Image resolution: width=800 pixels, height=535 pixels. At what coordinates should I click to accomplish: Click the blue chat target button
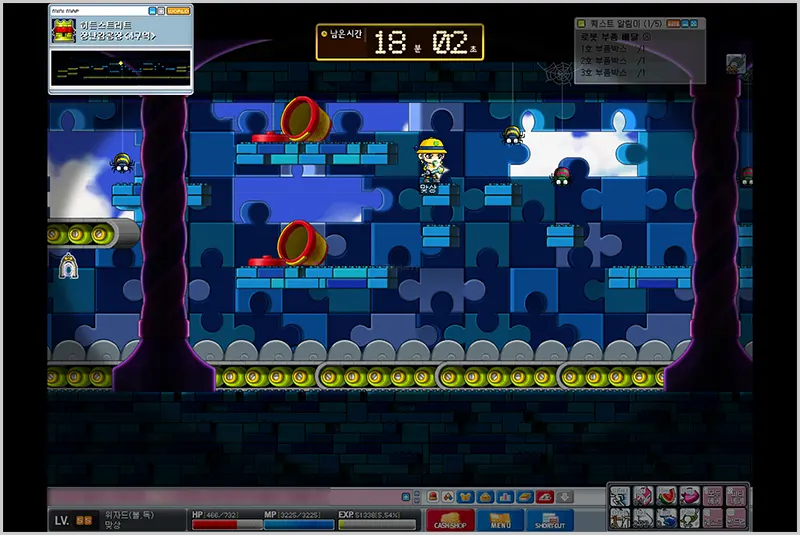(x=406, y=497)
